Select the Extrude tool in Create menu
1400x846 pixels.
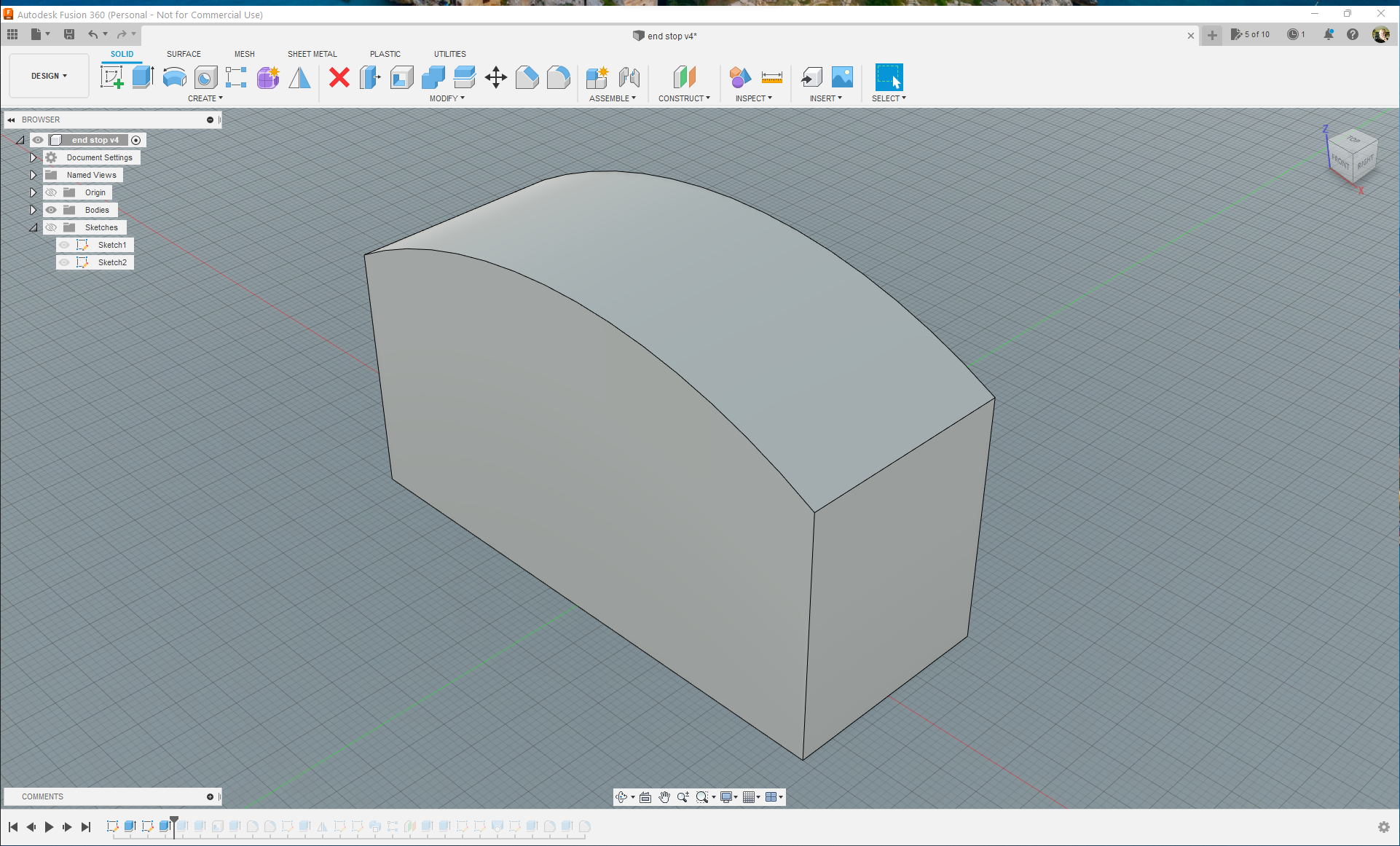[x=143, y=77]
